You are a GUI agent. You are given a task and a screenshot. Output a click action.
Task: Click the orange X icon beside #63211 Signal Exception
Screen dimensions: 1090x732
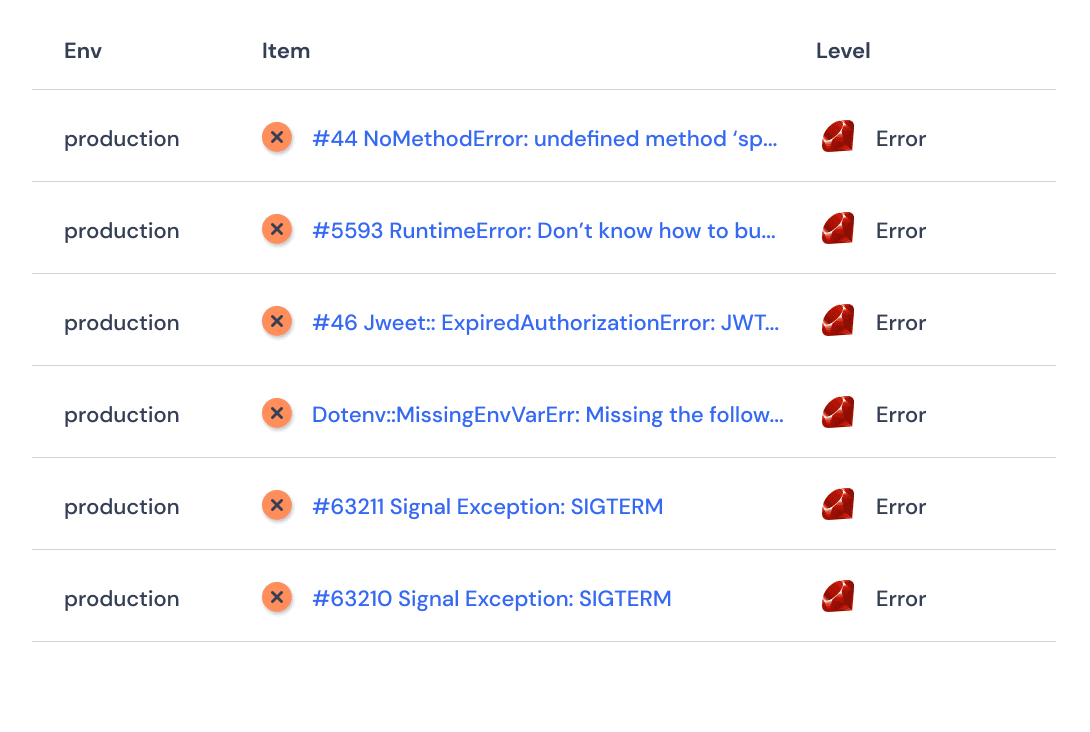pyautogui.click(x=277, y=506)
